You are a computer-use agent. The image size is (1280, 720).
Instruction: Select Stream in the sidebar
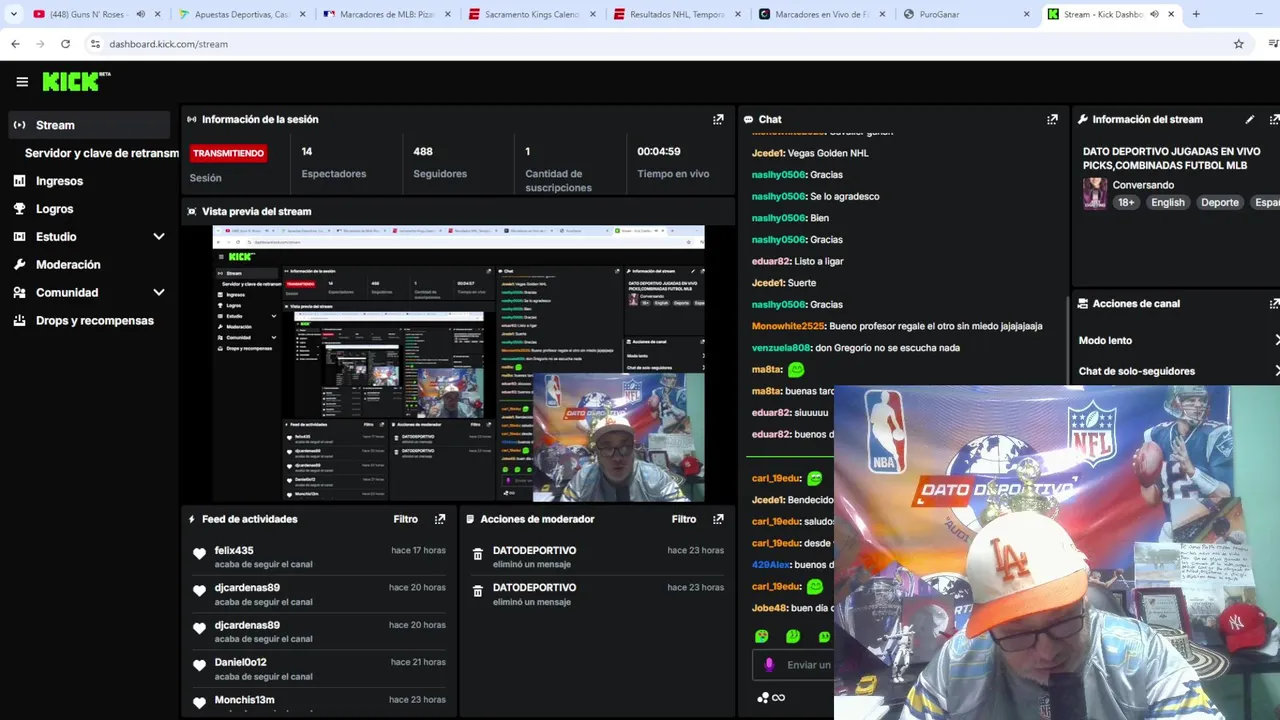coord(89,125)
